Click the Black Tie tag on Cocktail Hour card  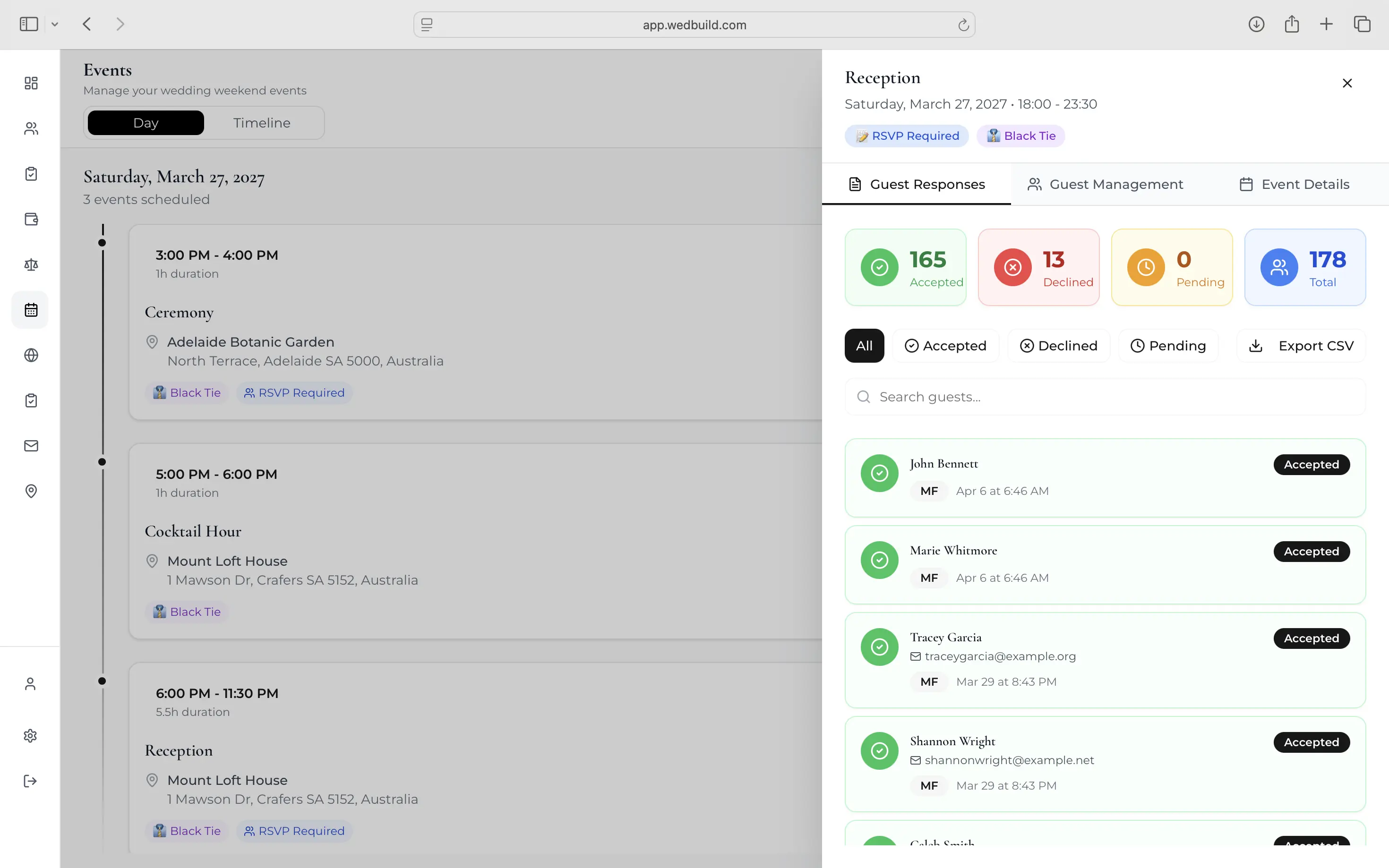point(187,612)
